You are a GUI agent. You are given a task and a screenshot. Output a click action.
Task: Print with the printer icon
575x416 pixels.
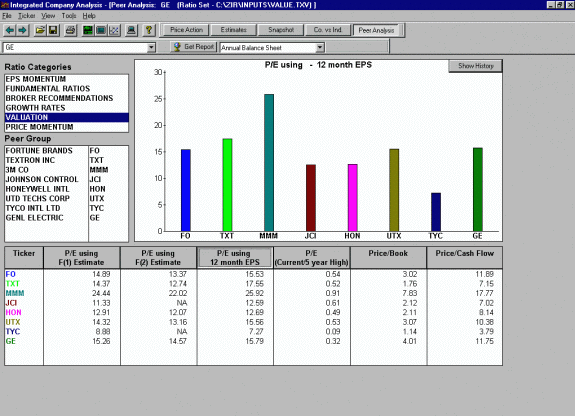click(x=70, y=30)
